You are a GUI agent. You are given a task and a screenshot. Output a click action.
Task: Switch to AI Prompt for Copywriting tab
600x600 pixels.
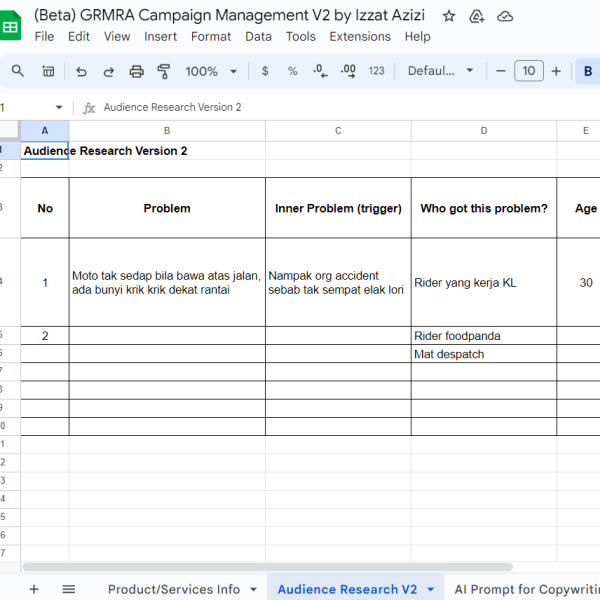[527, 589]
